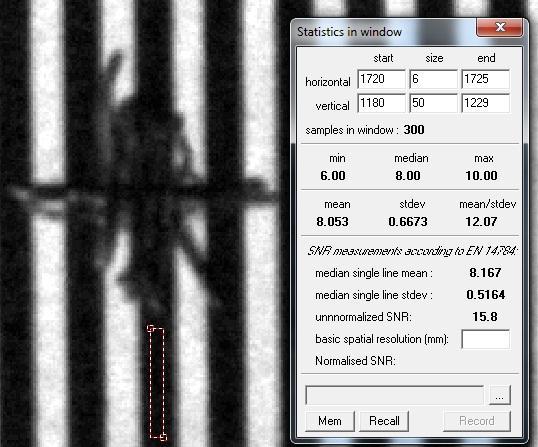Click the horizontal row label
This screenshot has height=447, width=538.
[328, 82]
